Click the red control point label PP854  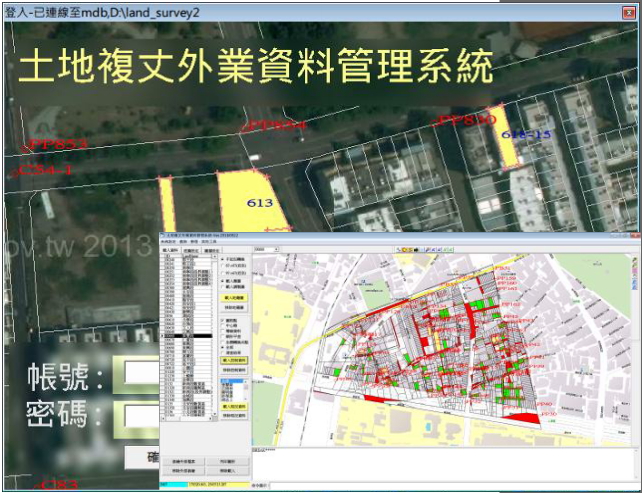click(275, 126)
